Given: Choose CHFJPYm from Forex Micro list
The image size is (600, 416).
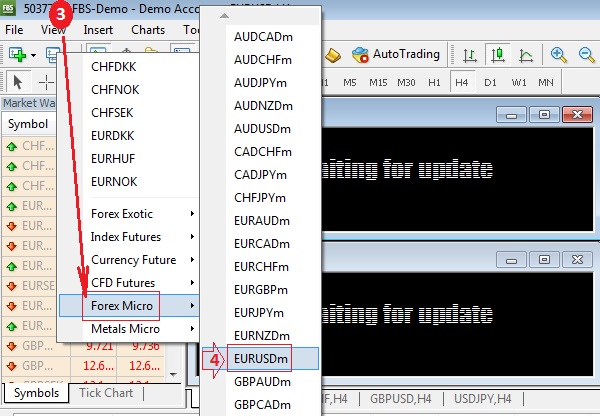Looking at the screenshot, I should 260,197.
